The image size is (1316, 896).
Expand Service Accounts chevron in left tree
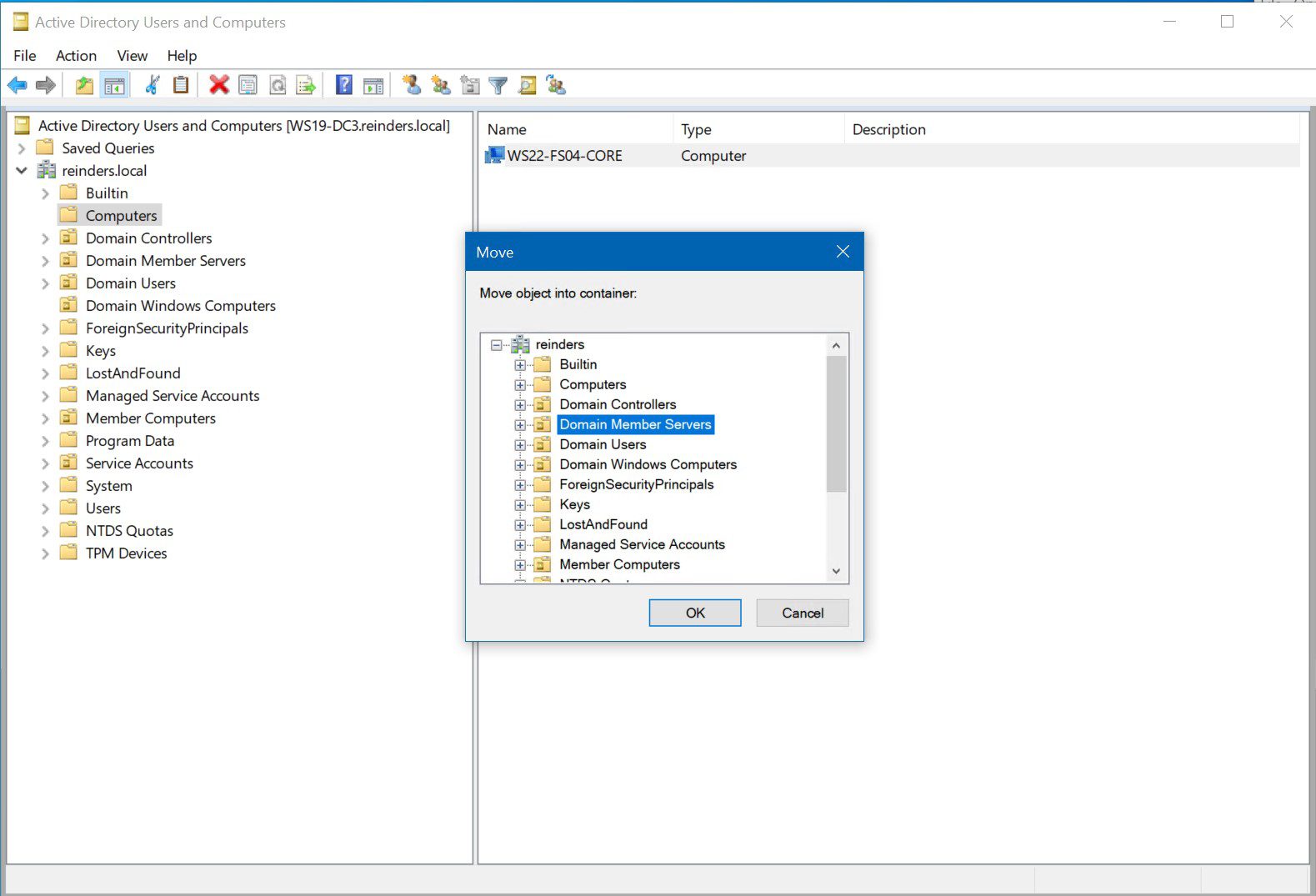(45, 463)
